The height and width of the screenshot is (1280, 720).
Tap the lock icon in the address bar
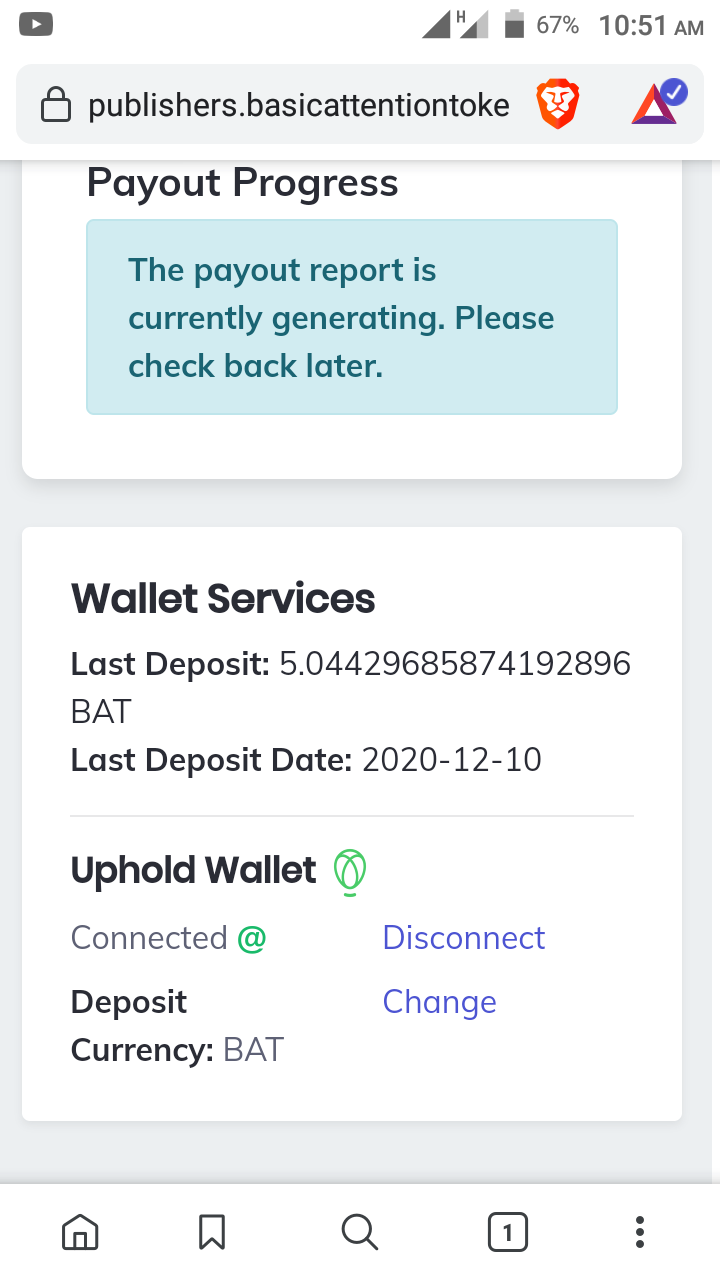56,105
